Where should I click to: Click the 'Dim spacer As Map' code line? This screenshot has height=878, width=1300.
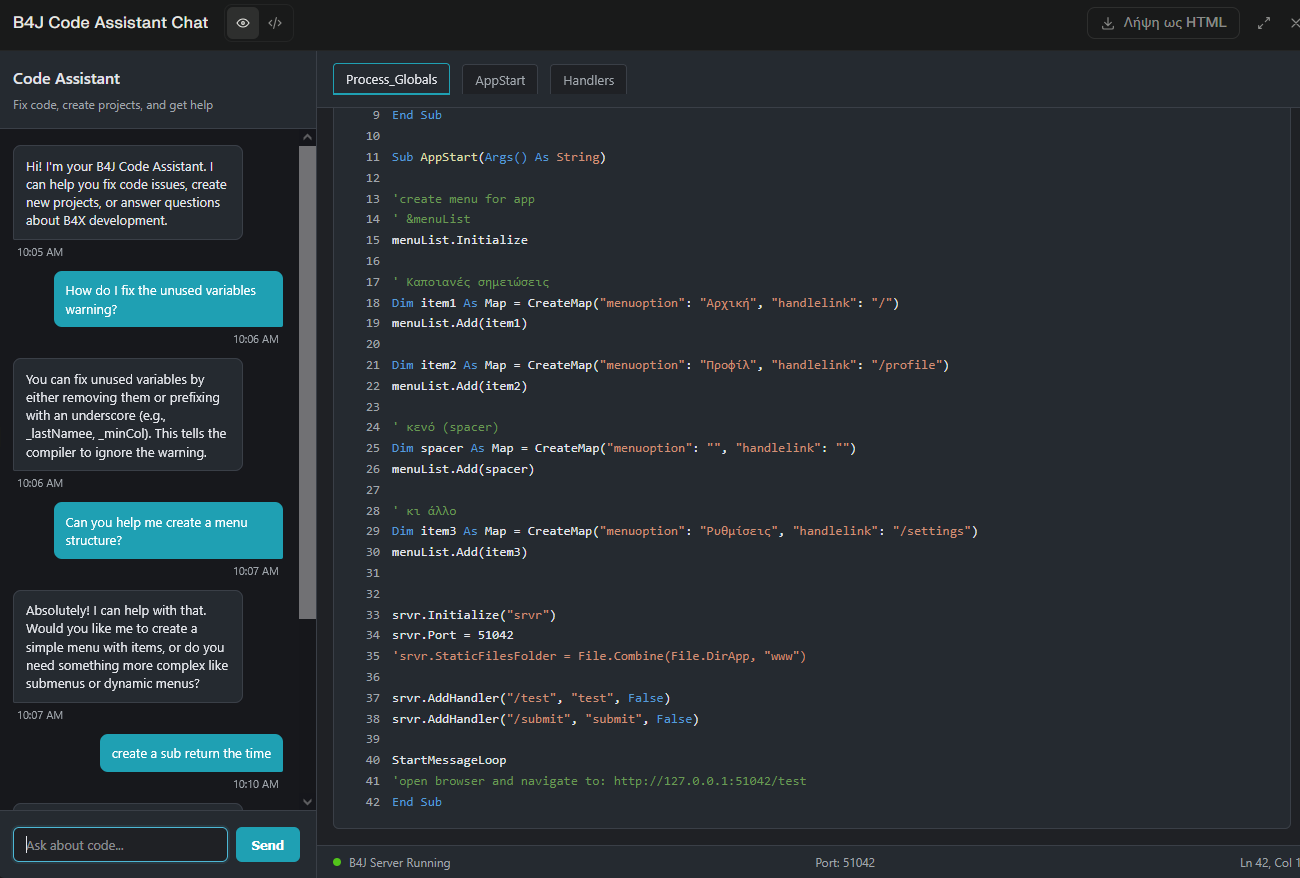click(x=624, y=448)
